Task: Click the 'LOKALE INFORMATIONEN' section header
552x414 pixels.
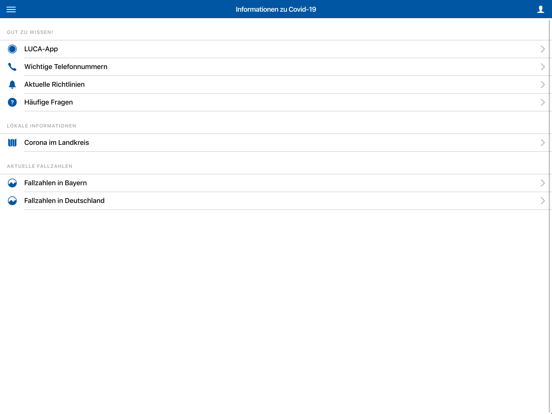Action: pos(42,126)
